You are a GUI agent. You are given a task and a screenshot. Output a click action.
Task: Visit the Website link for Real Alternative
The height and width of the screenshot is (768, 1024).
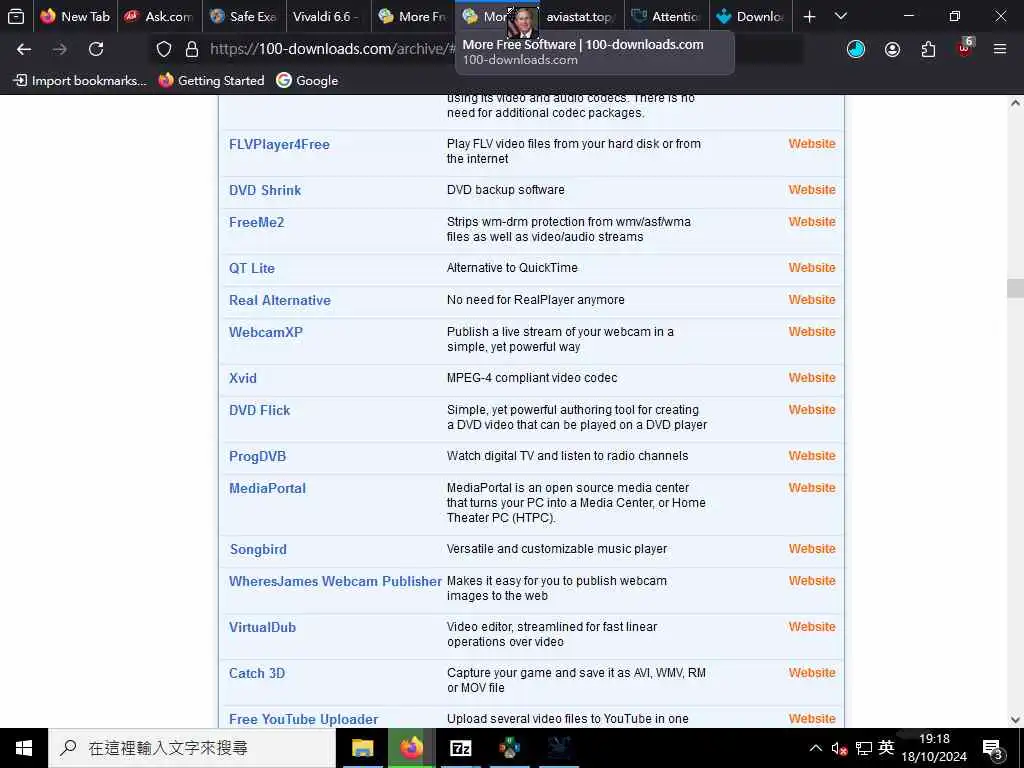(x=812, y=299)
